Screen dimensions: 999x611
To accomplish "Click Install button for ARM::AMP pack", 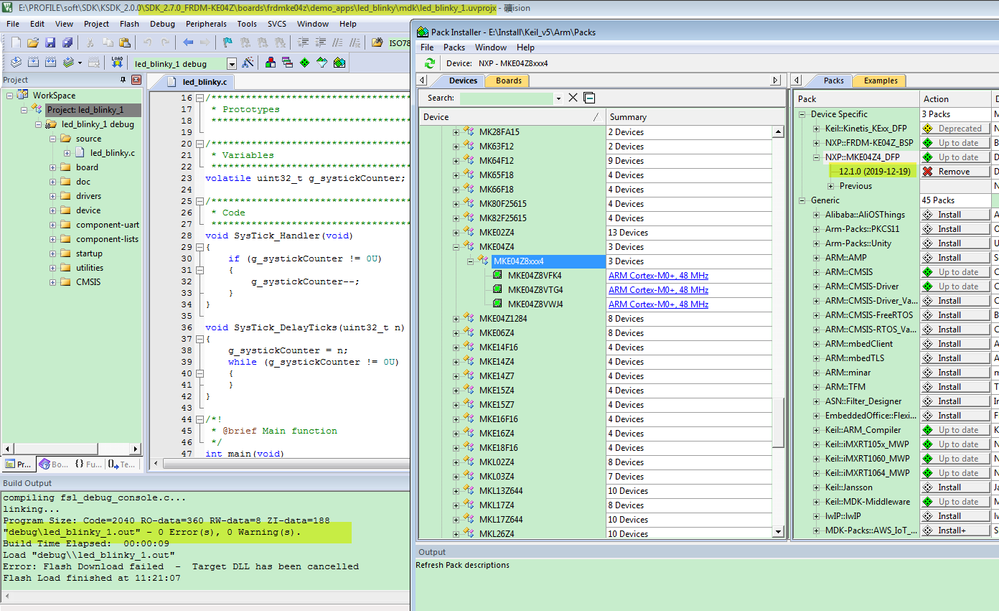I will (x=951, y=258).
